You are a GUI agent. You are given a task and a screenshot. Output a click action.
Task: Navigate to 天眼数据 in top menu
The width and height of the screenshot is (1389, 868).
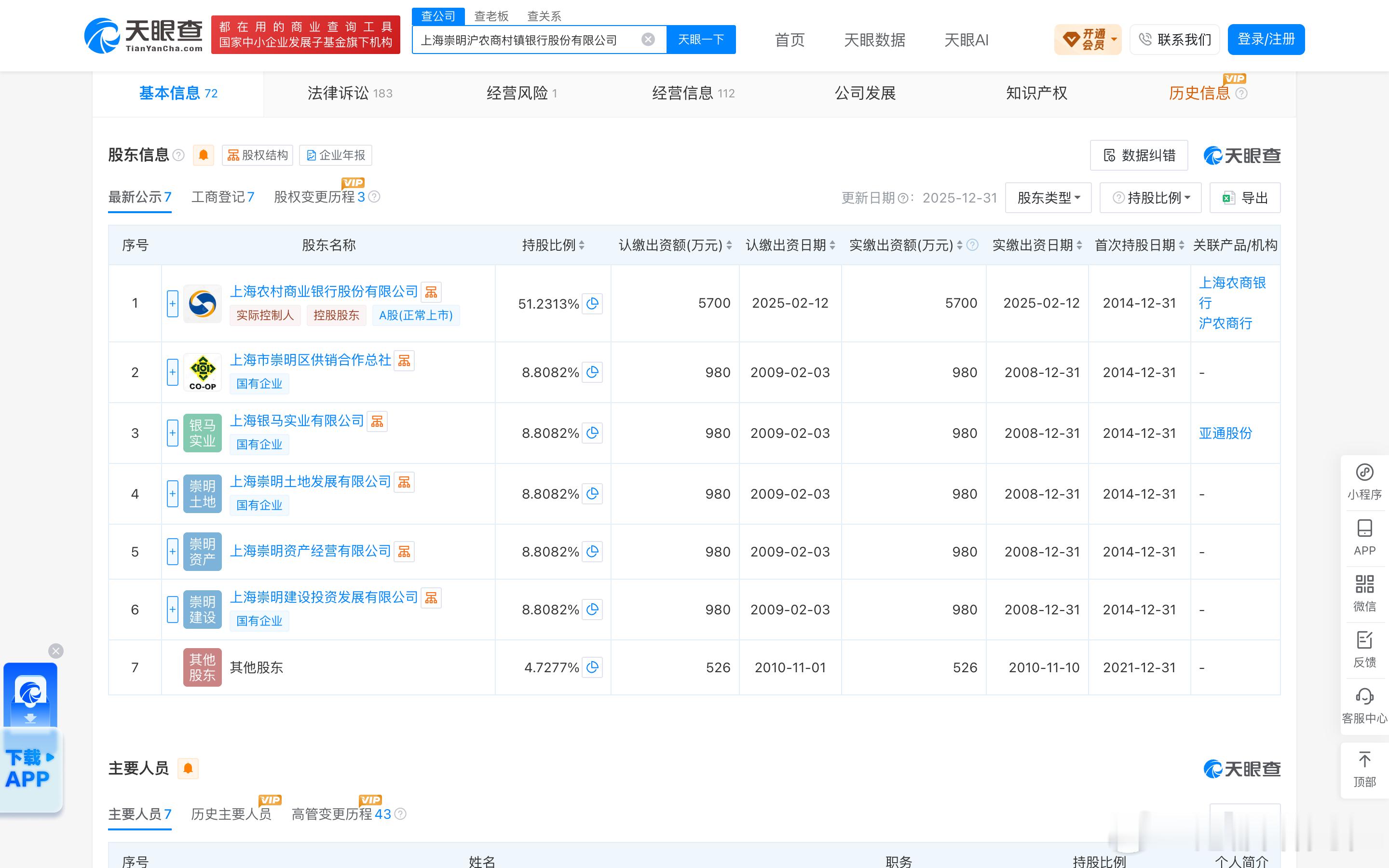[x=874, y=40]
